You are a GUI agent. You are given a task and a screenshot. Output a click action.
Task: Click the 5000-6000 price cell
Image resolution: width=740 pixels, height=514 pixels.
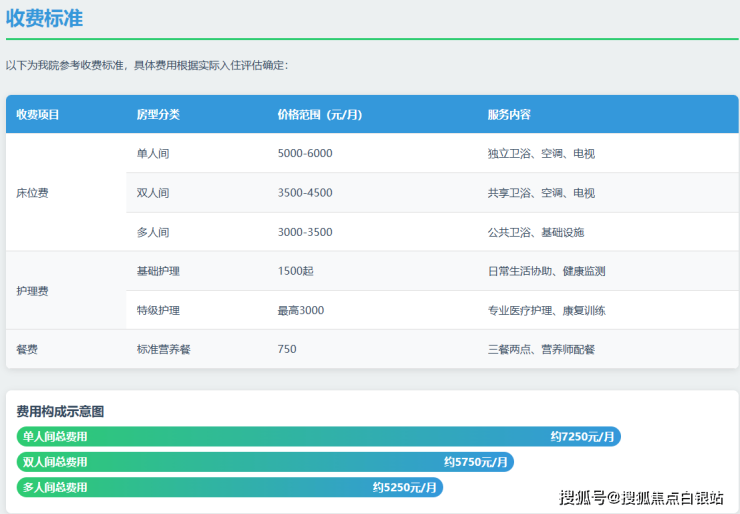[x=305, y=154]
